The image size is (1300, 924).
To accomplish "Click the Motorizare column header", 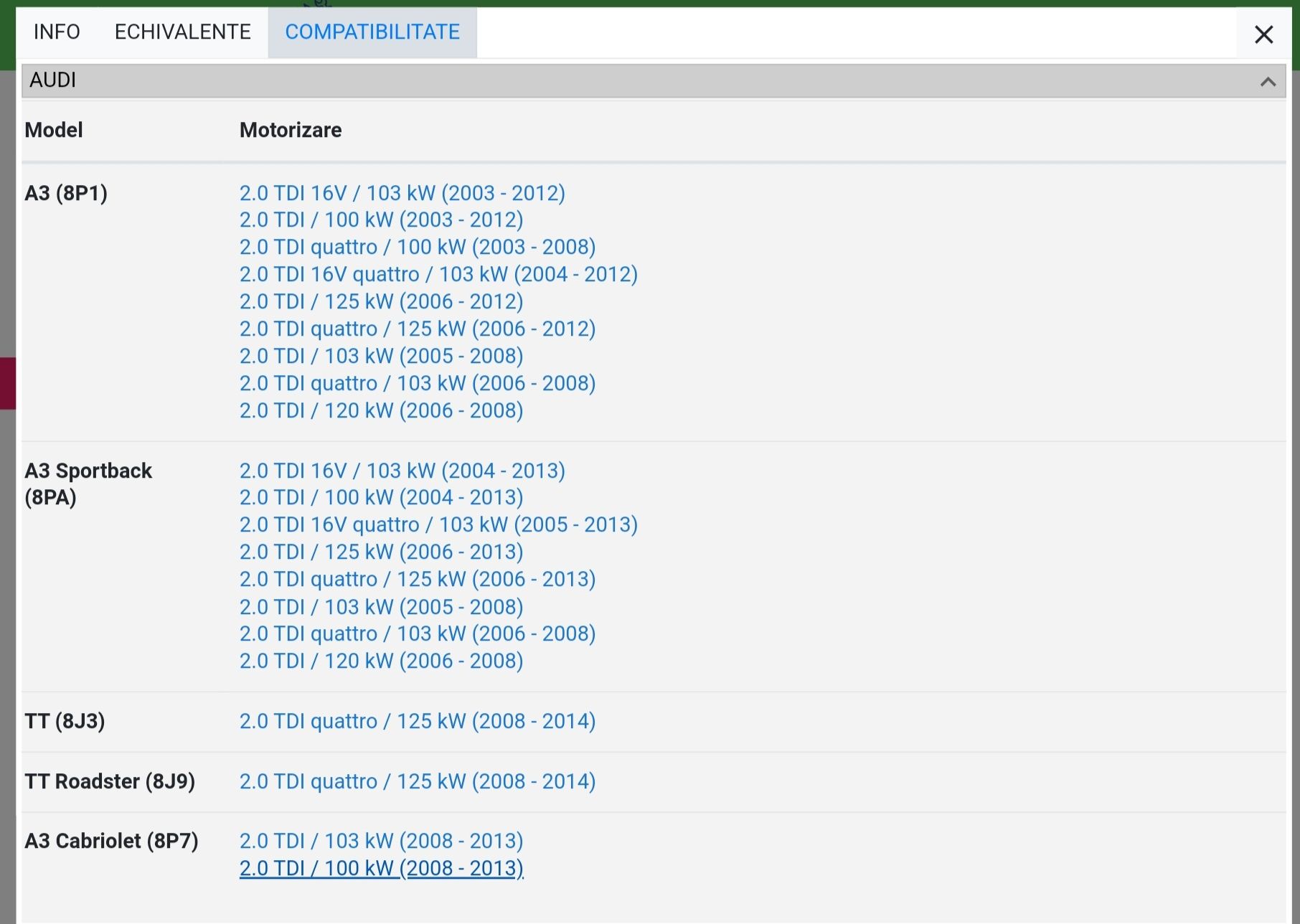I will (291, 130).
